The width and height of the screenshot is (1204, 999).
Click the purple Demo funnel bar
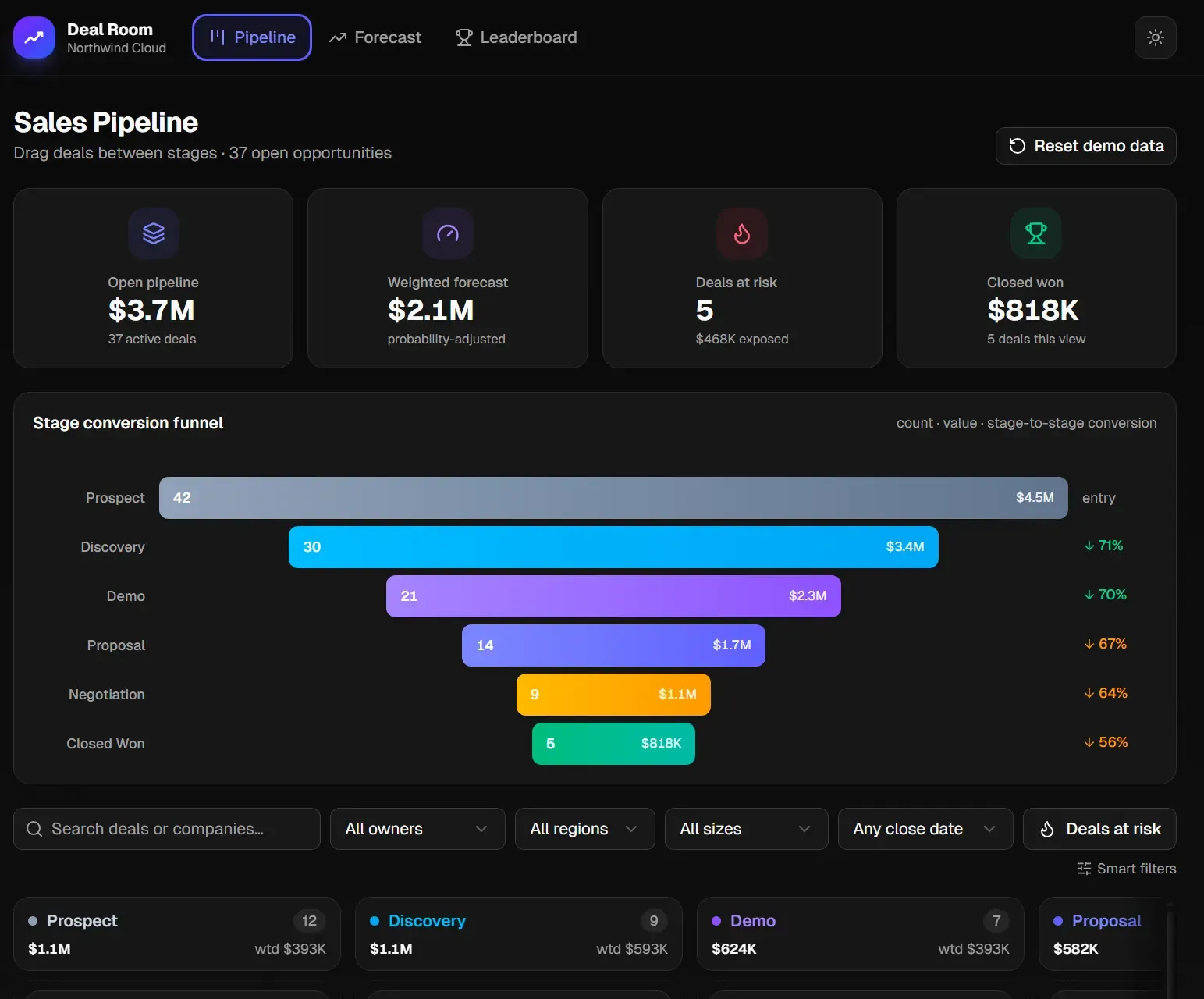(x=613, y=596)
